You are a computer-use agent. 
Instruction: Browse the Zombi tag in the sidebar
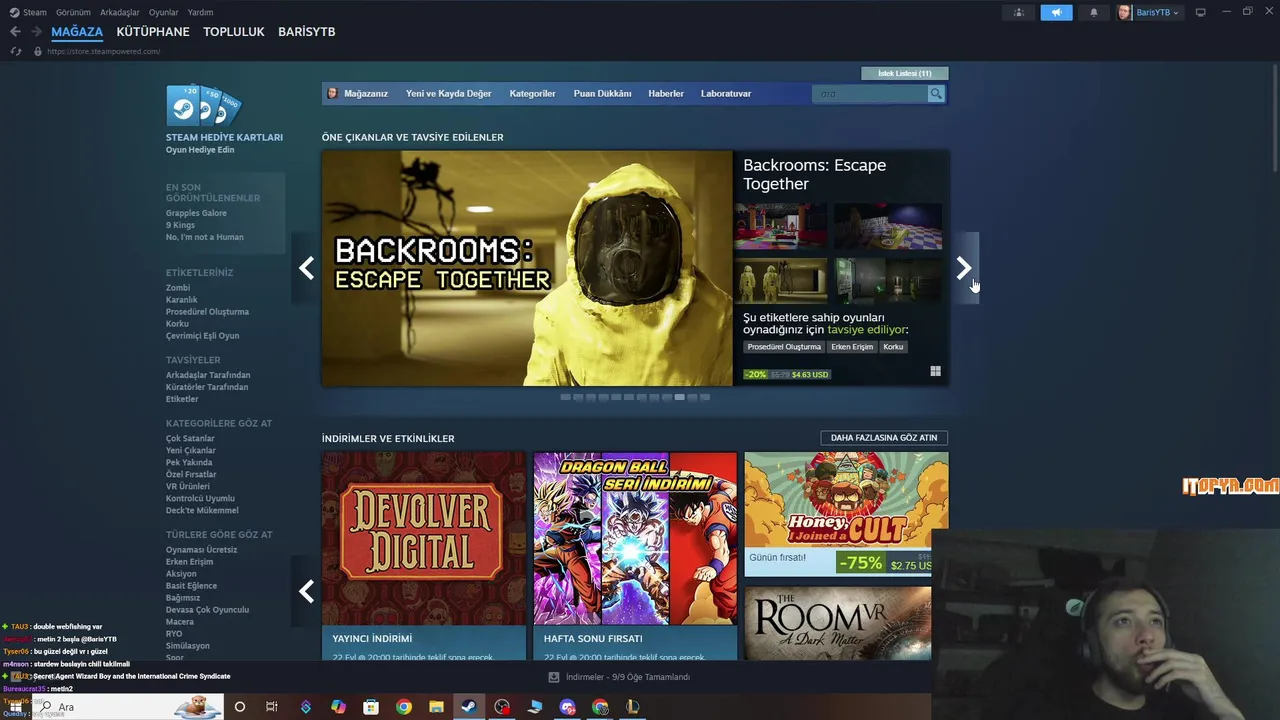[x=178, y=288]
